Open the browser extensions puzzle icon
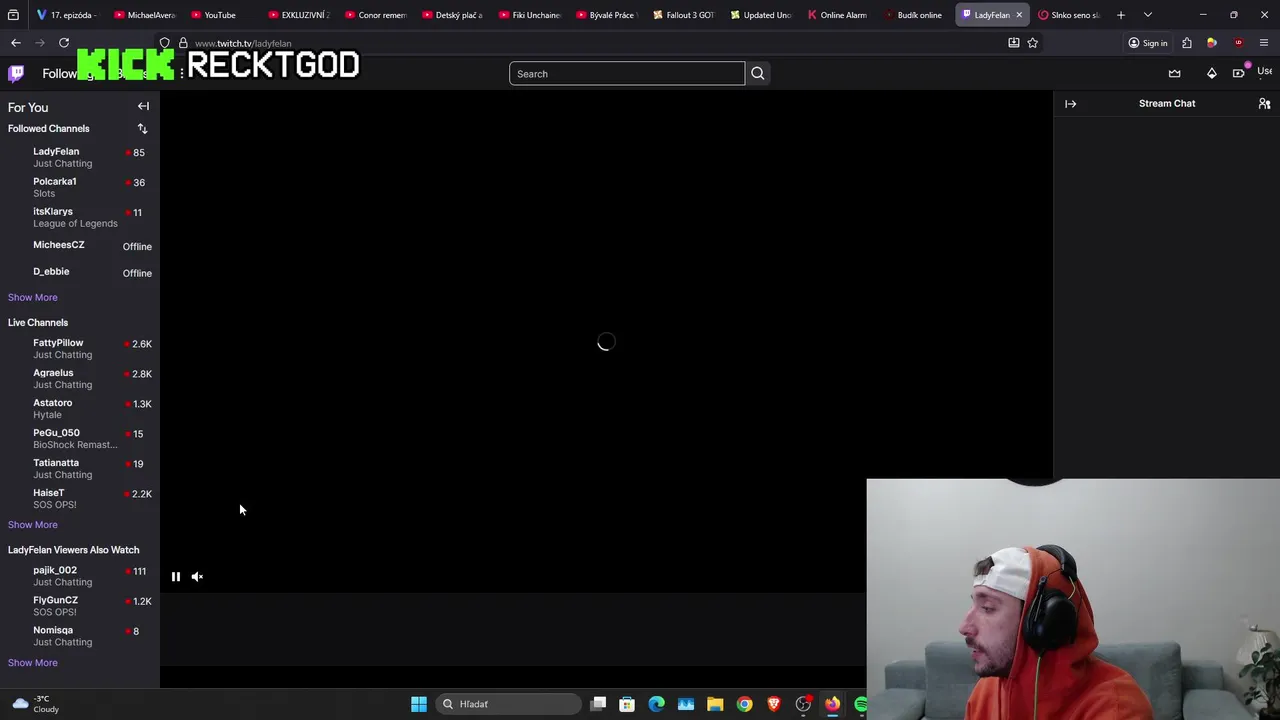1280x720 pixels. [1186, 43]
